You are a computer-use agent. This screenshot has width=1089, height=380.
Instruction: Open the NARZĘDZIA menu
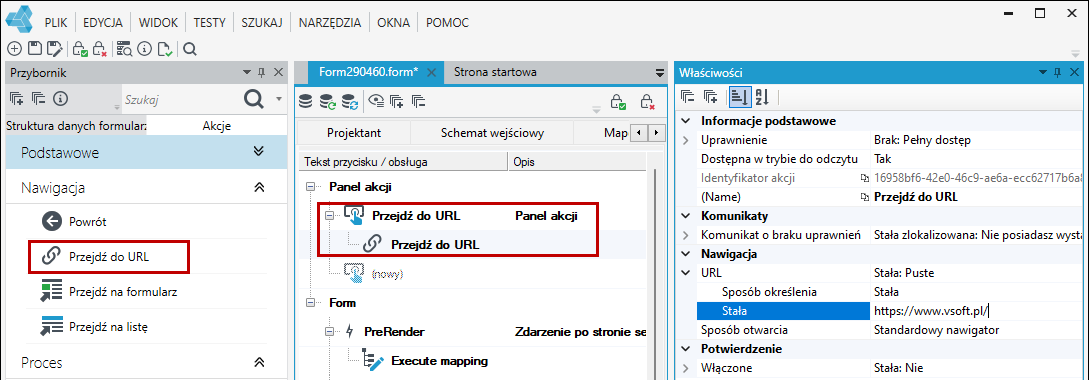[x=330, y=22]
